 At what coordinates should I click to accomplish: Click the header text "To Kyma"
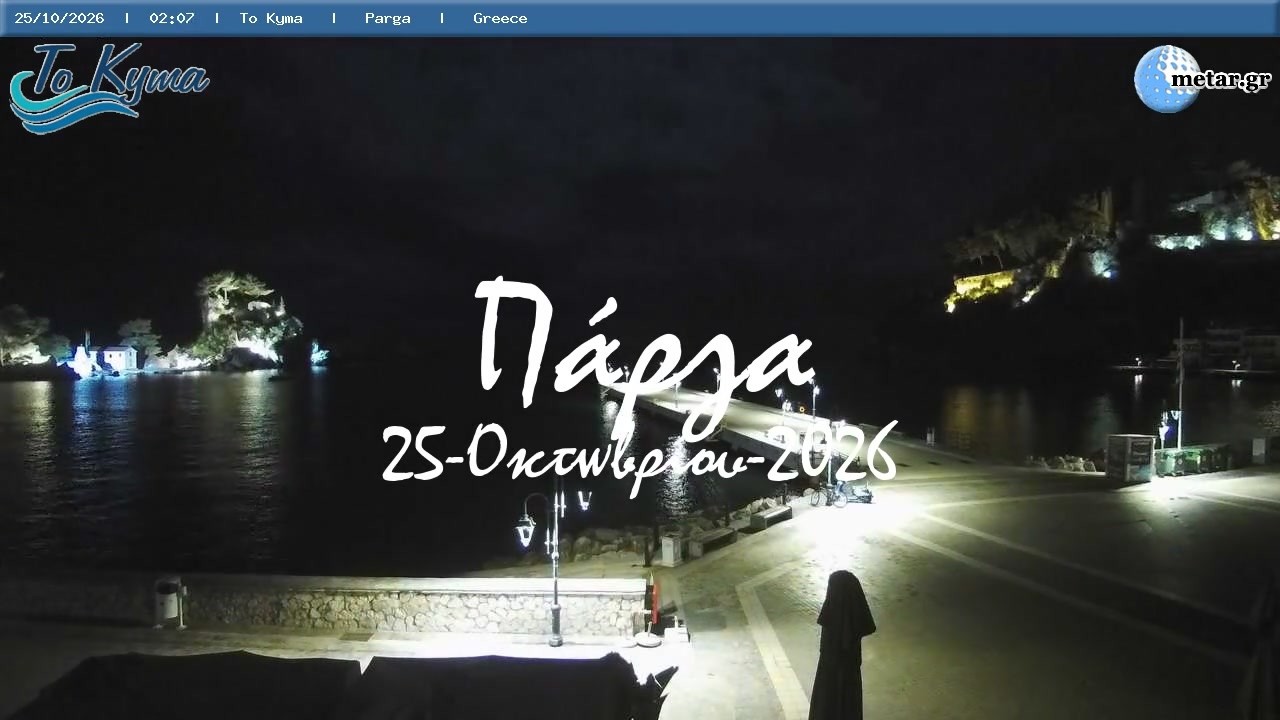(x=271, y=18)
